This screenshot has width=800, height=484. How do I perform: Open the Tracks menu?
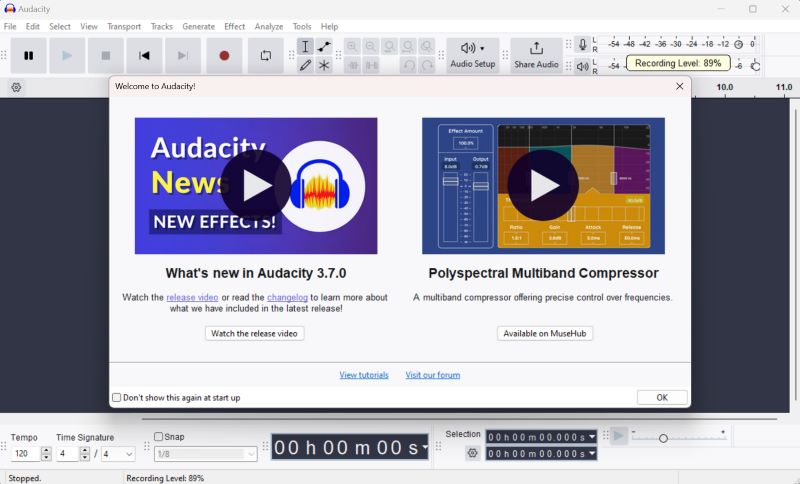[162, 27]
